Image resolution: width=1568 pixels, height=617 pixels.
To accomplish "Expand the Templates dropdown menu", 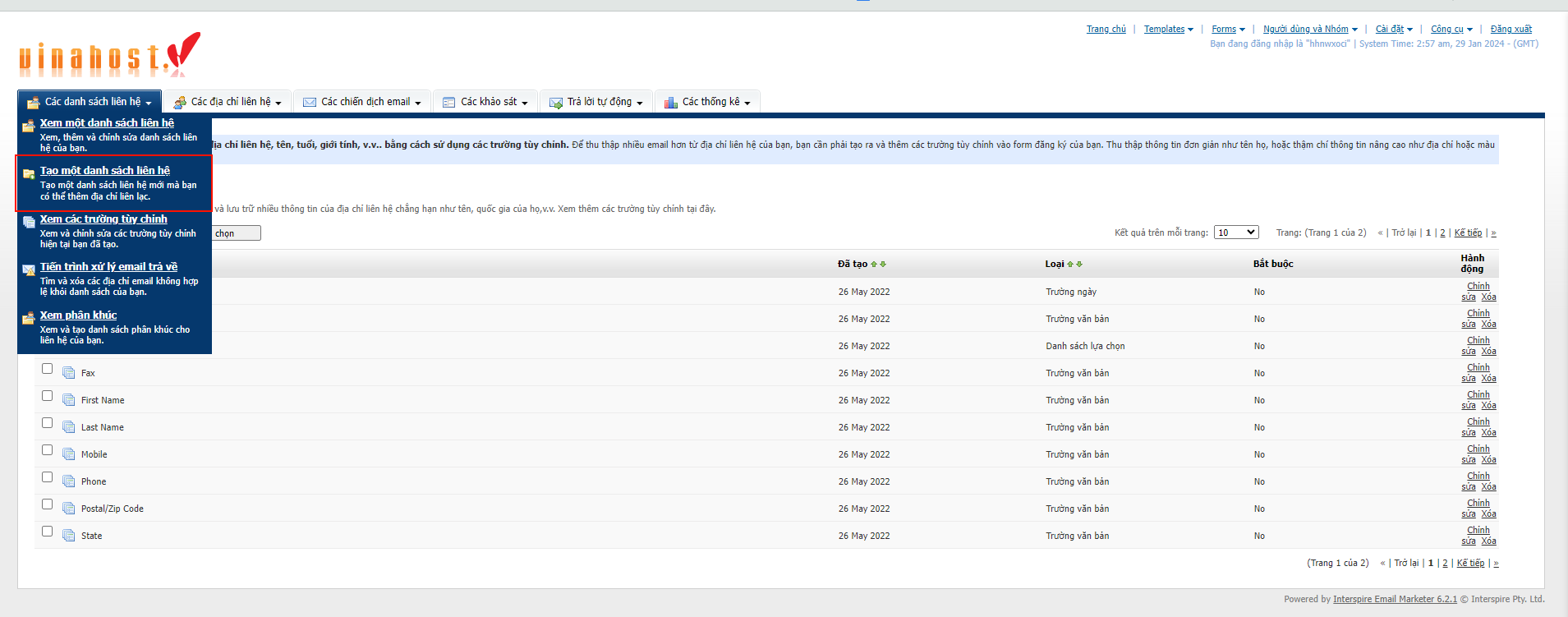I will (1168, 29).
